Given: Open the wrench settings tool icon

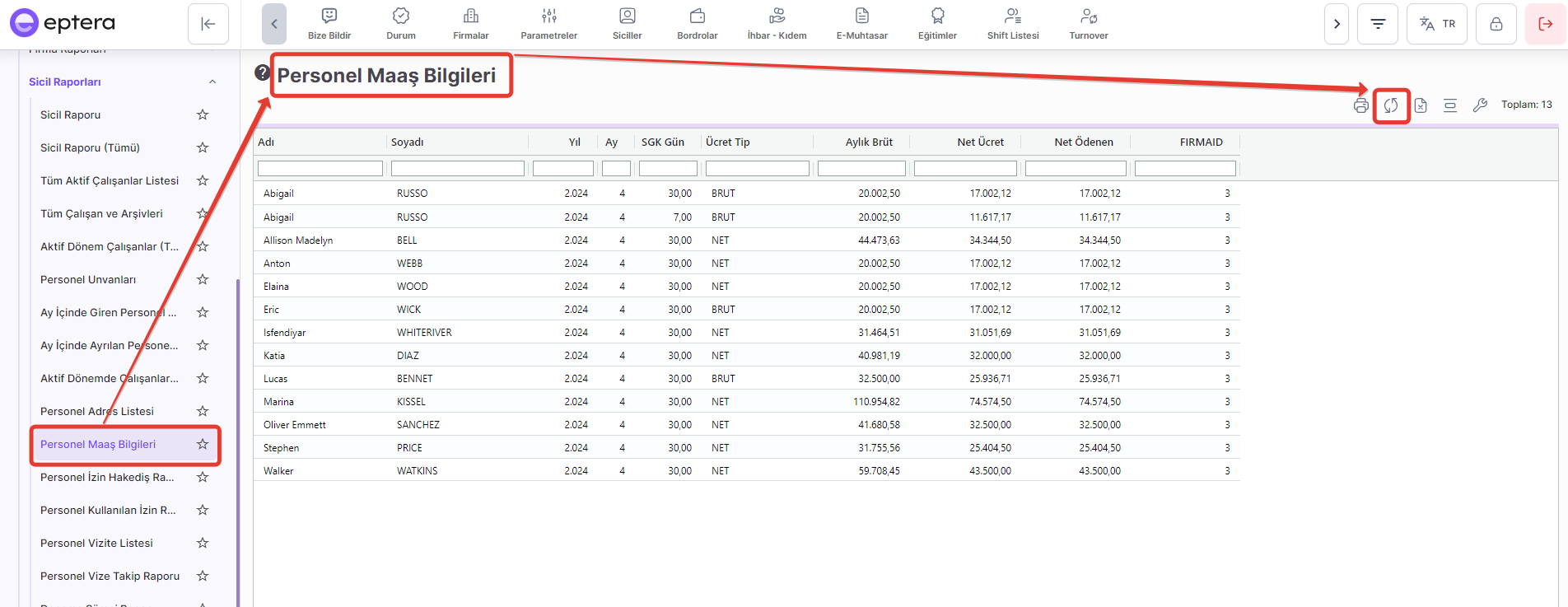Looking at the screenshot, I should [1480, 105].
